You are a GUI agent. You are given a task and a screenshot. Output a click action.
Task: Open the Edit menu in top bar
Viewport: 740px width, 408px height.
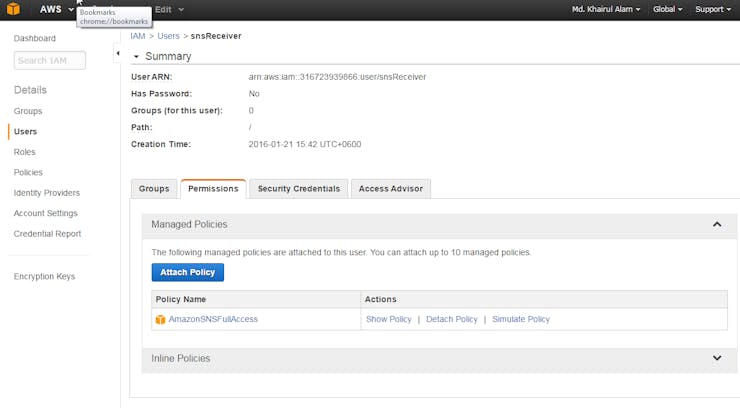pos(169,9)
